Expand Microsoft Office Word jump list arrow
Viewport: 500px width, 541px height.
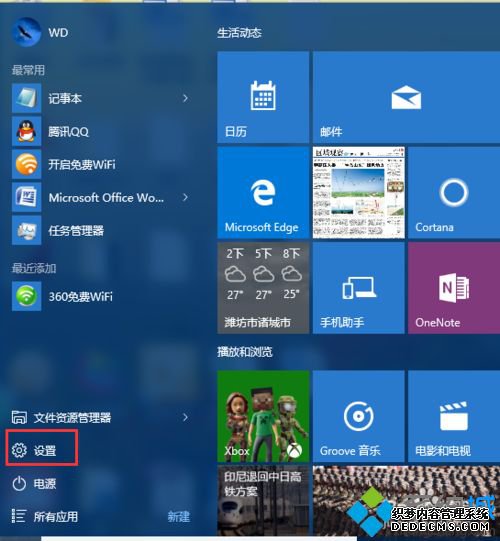[185, 197]
